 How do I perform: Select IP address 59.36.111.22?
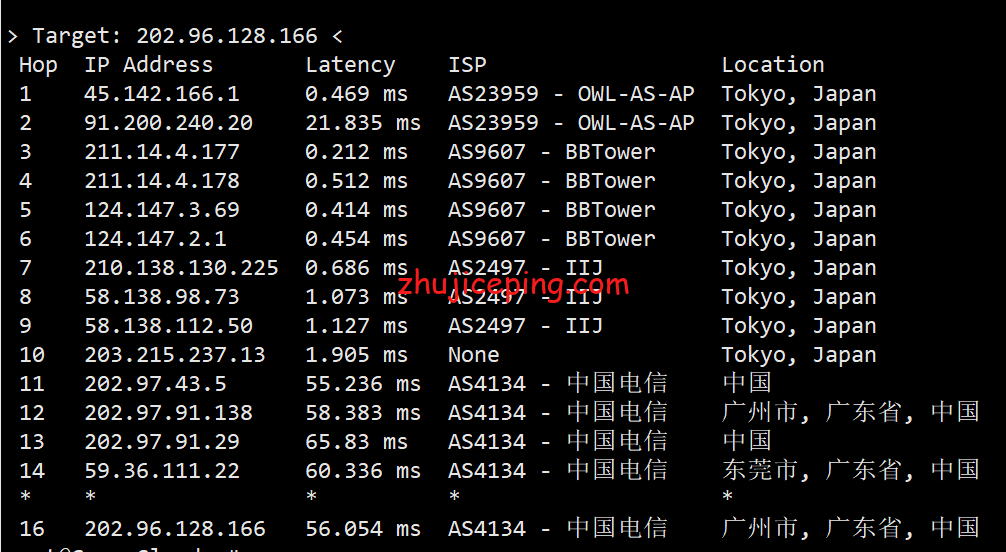pos(162,470)
